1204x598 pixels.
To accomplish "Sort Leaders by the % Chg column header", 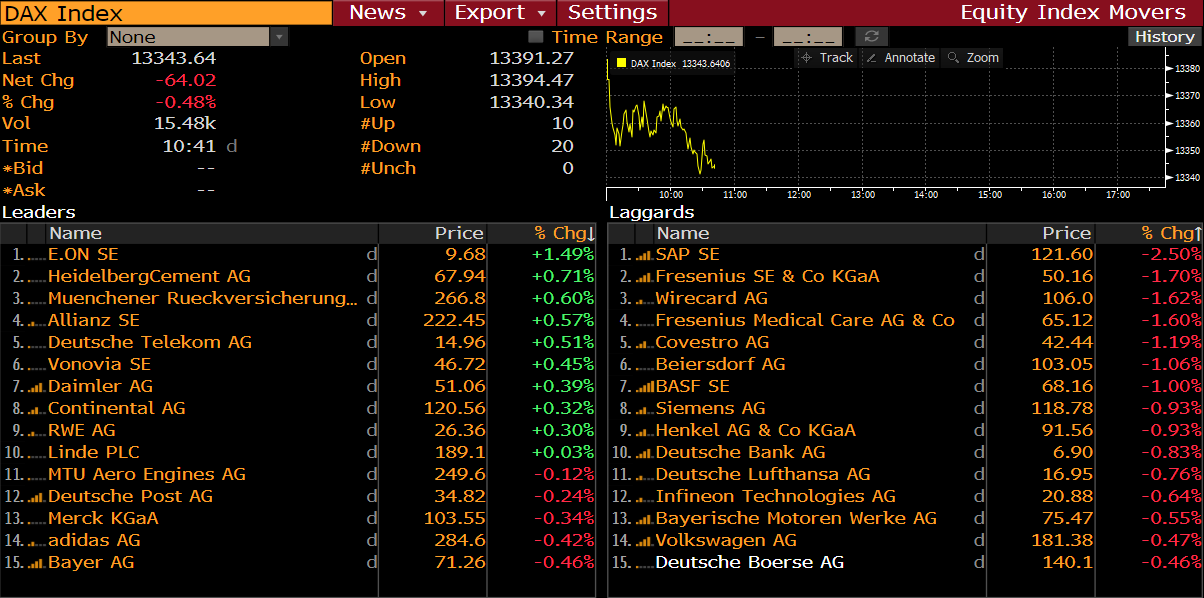I will [541, 233].
